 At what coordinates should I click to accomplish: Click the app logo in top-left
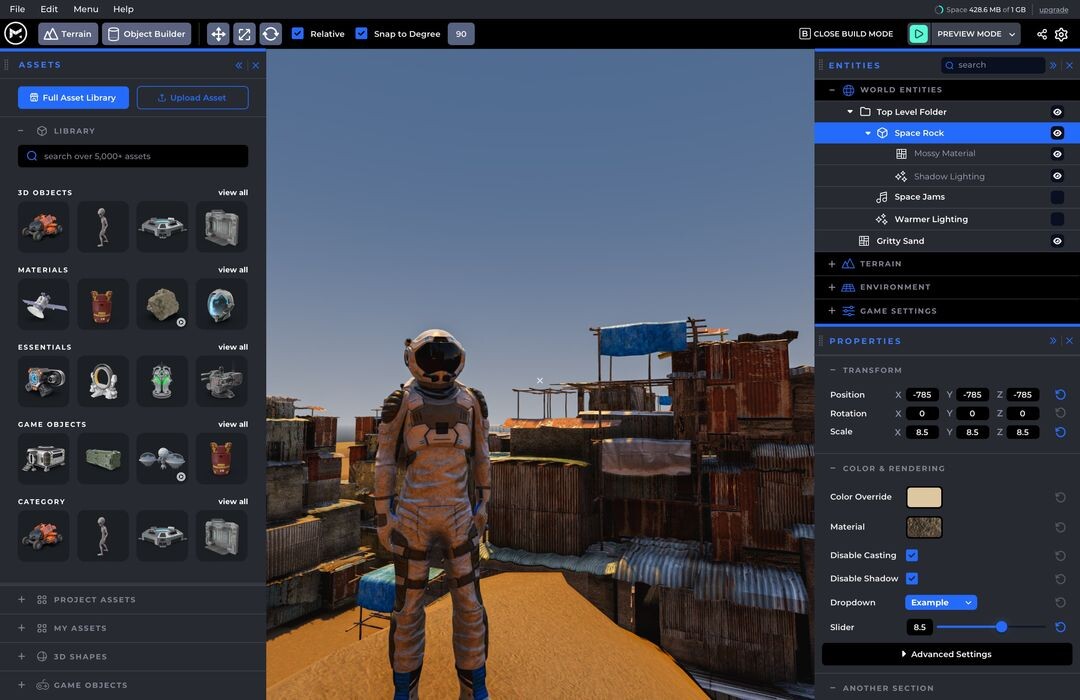15,33
